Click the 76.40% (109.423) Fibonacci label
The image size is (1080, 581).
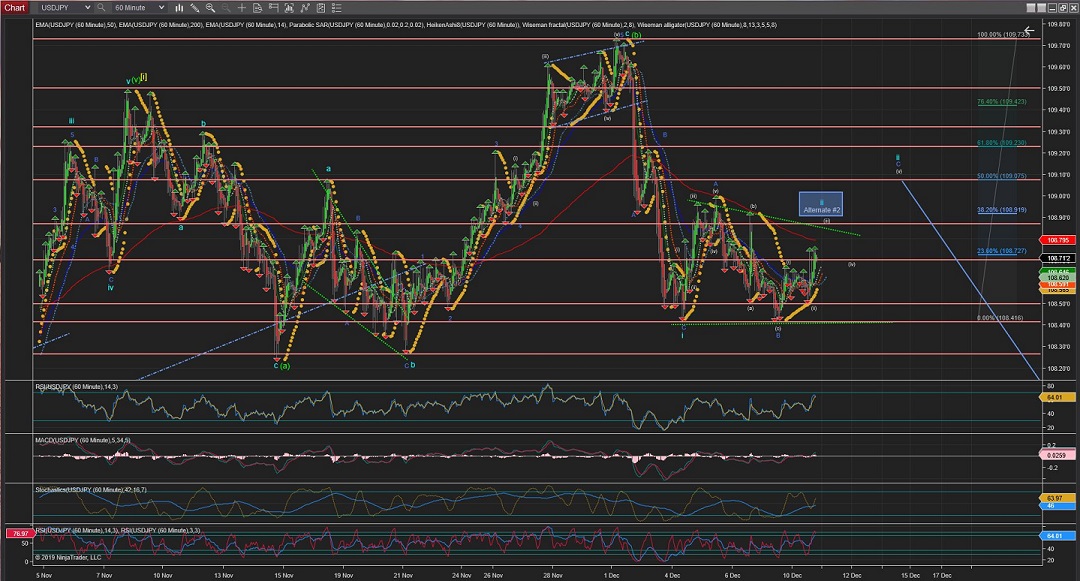coord(1001,102)
